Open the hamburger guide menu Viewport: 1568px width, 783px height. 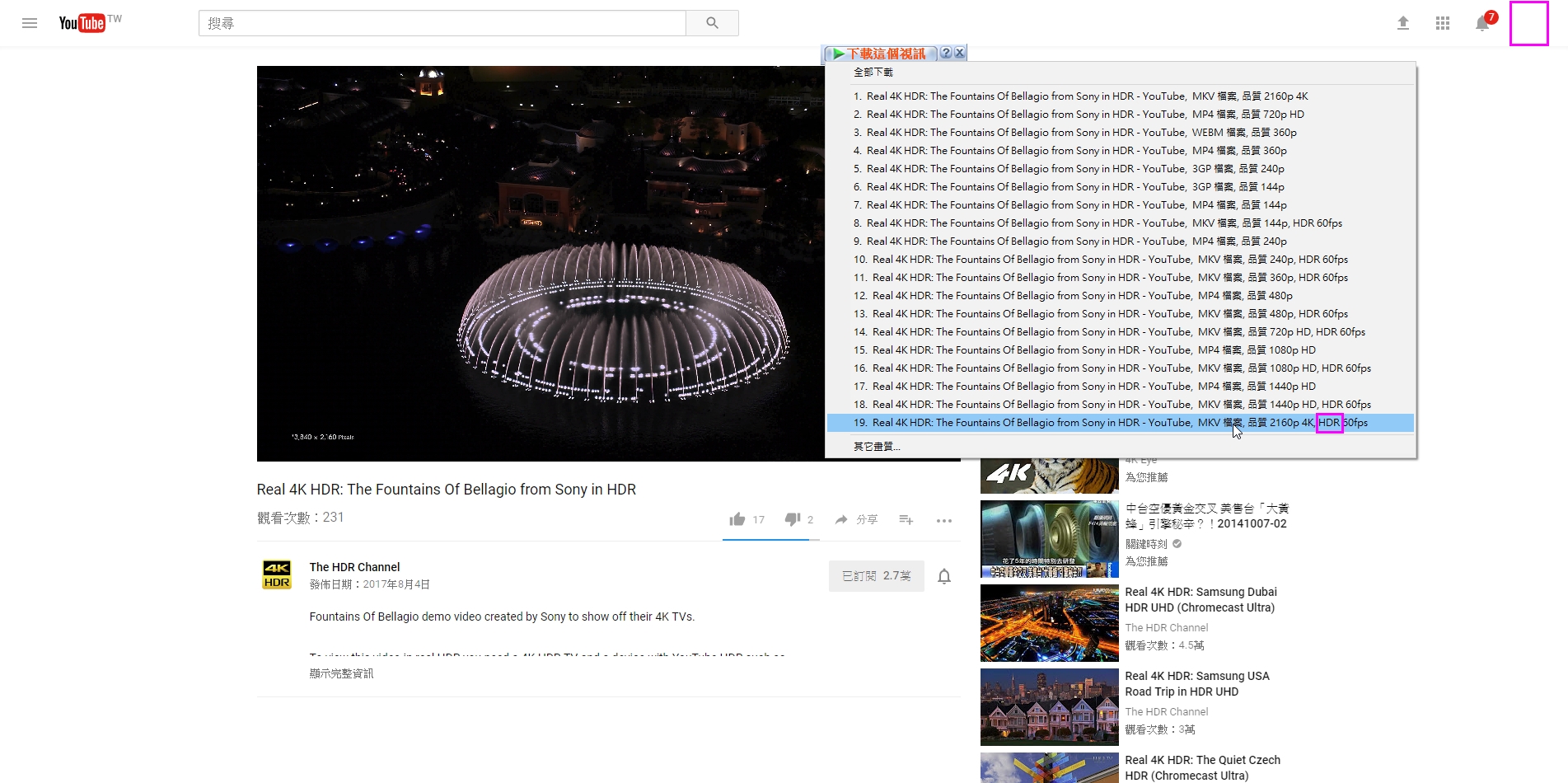click(30, 23)
